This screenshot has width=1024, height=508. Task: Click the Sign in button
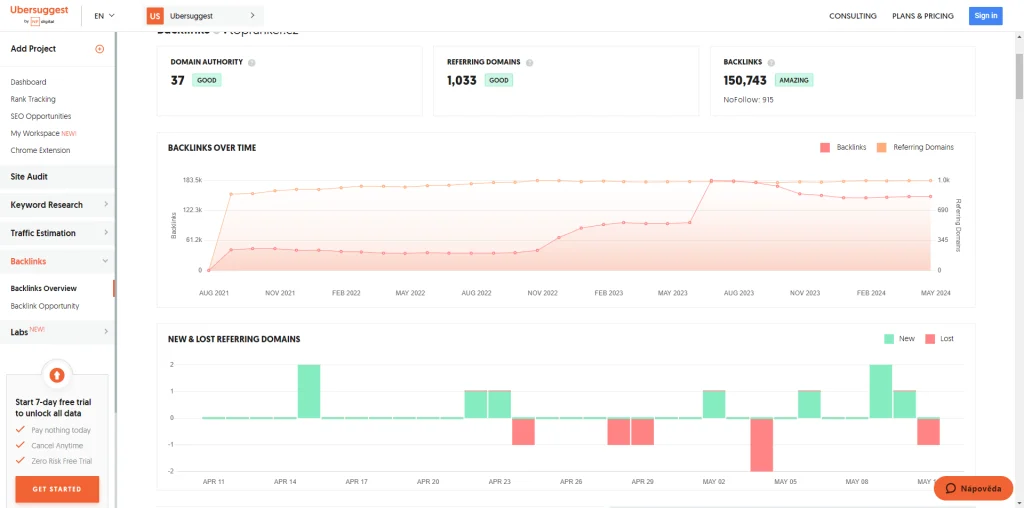pyautogui.click(x=985, y=16)
